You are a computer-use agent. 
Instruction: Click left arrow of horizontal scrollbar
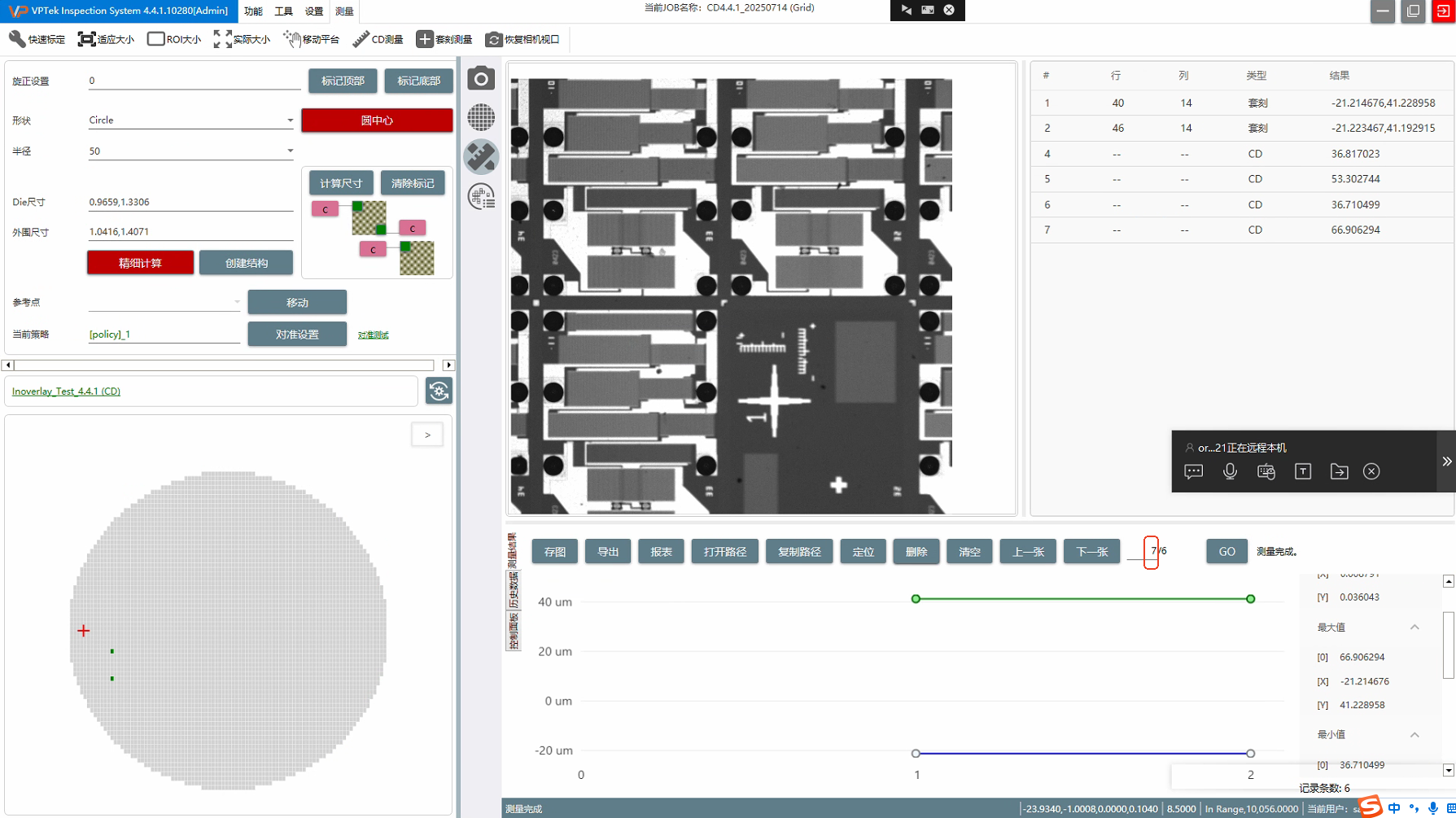pyautogui.click(x=8, y=365)
